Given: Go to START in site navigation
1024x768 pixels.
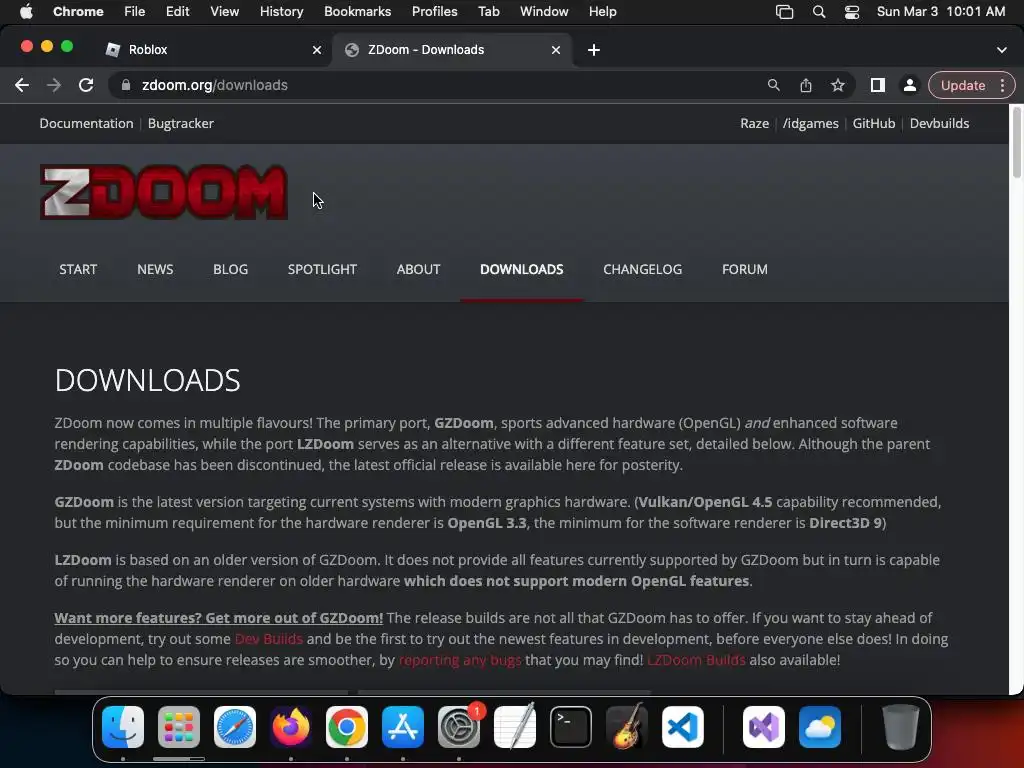Looking at the screenshot, I should [78, 269].
